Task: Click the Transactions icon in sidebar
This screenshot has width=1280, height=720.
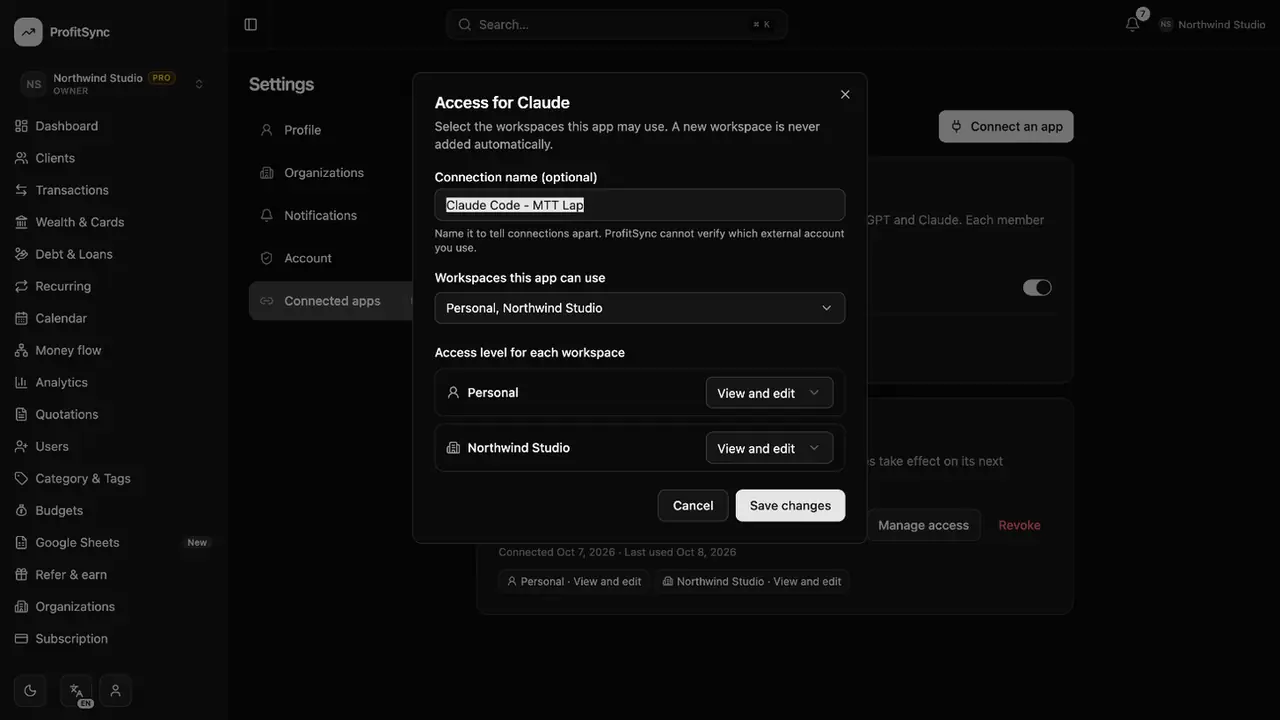Action: [21, 190]
